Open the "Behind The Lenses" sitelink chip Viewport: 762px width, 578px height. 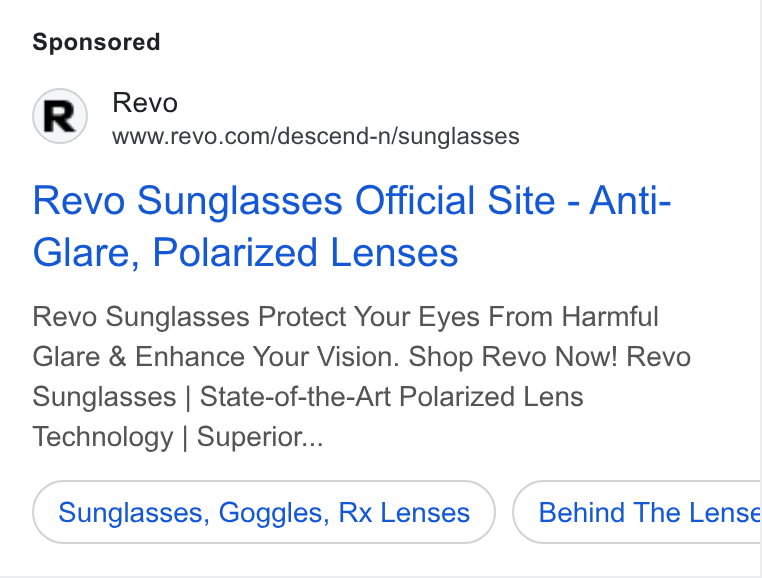tap(637, 512)
